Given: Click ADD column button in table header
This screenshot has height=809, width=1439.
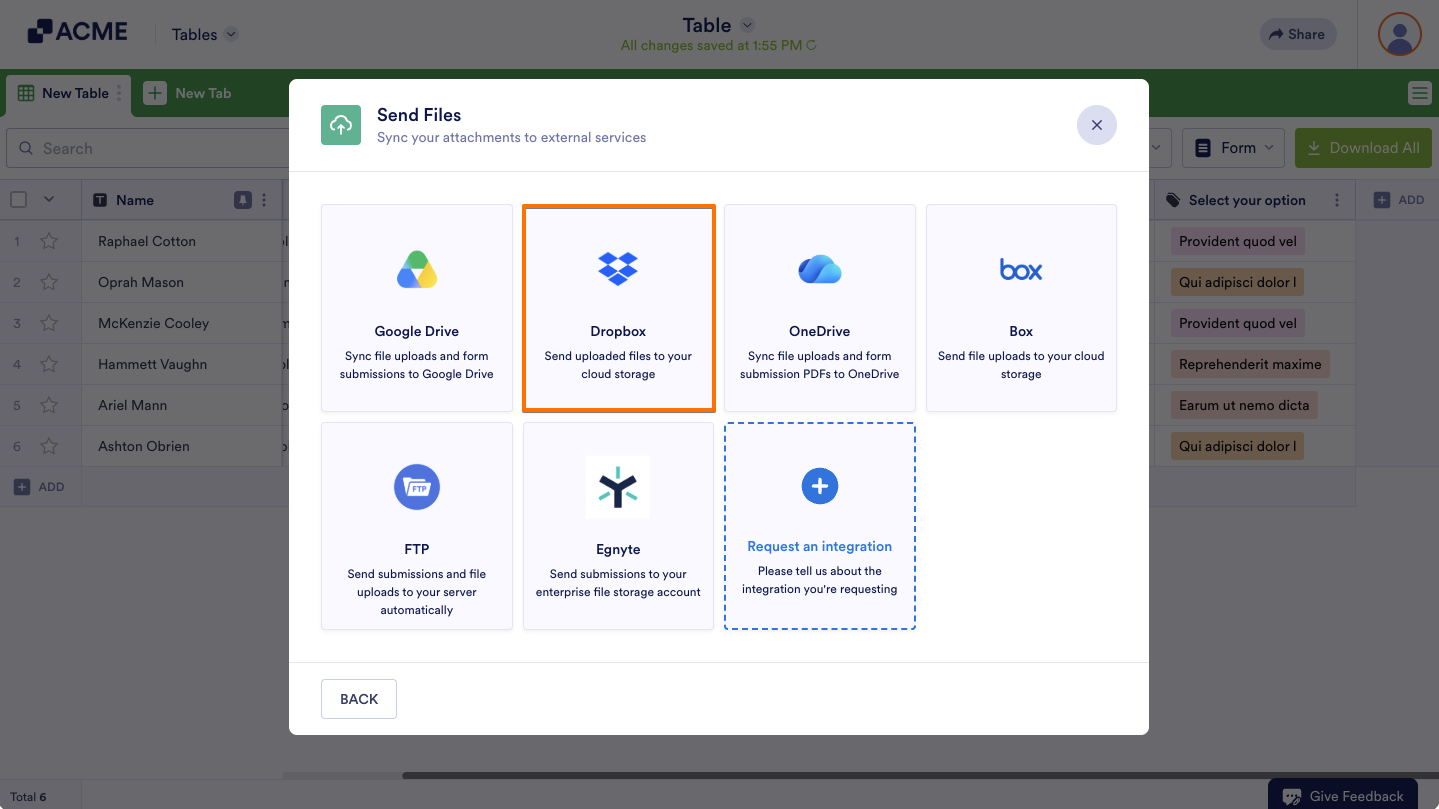Looking at the screenshot, I should (x=1399, y=200).
